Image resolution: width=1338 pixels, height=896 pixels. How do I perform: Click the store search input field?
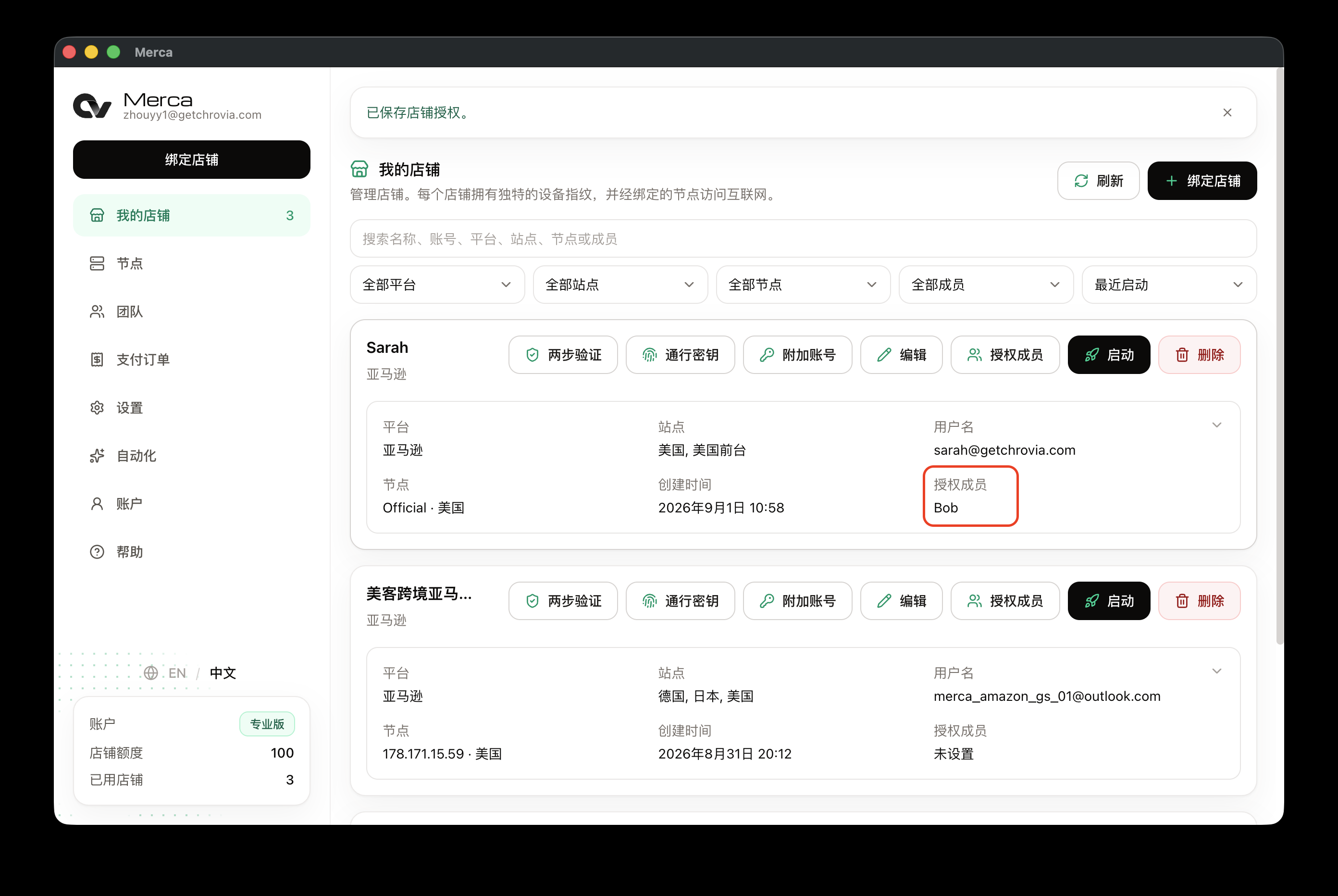(803, 239)
